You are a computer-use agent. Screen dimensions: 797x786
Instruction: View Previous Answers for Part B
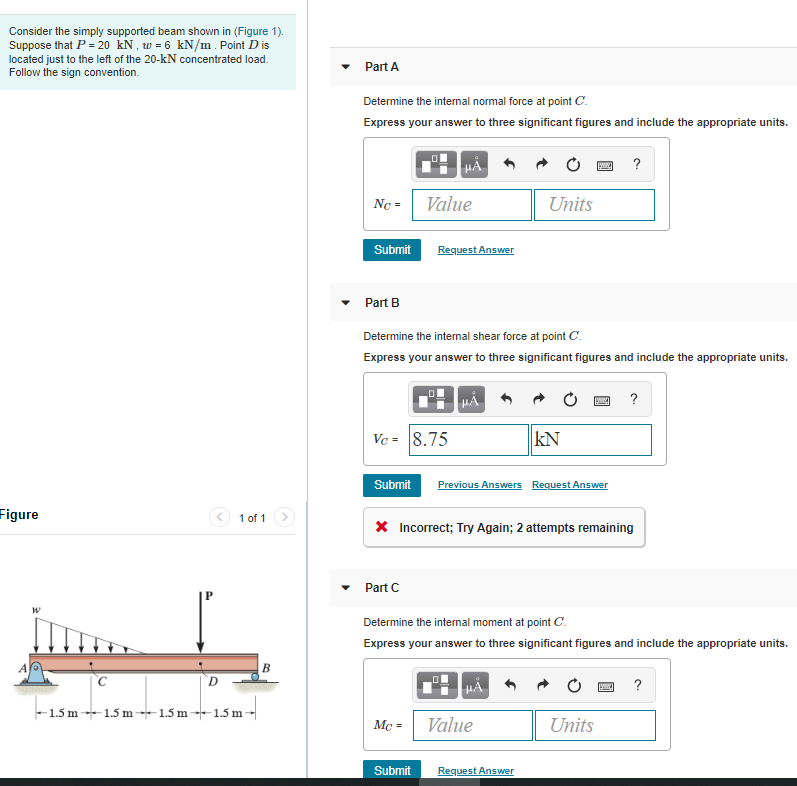pyautogui.click(x=480, y=485)
